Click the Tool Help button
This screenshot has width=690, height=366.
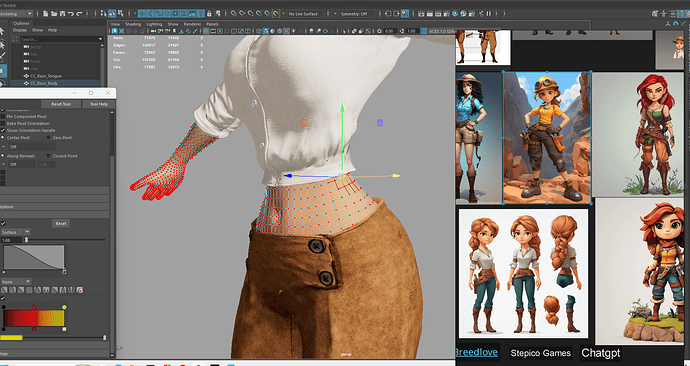99,104
